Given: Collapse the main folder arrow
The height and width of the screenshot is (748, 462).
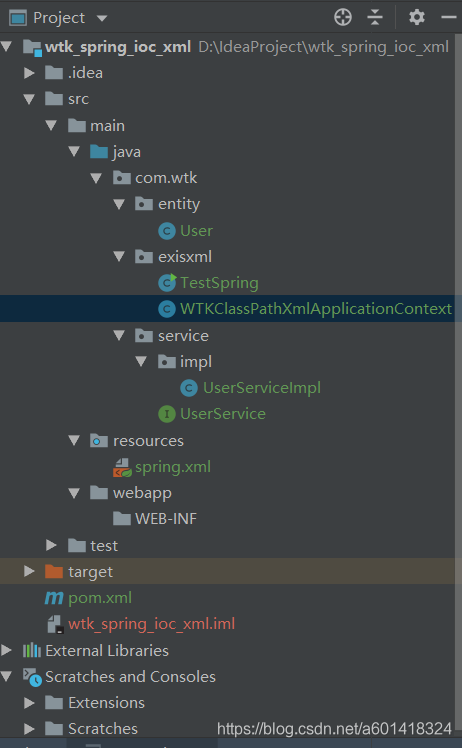Looking at the screenshot, I should pos(52,125).
